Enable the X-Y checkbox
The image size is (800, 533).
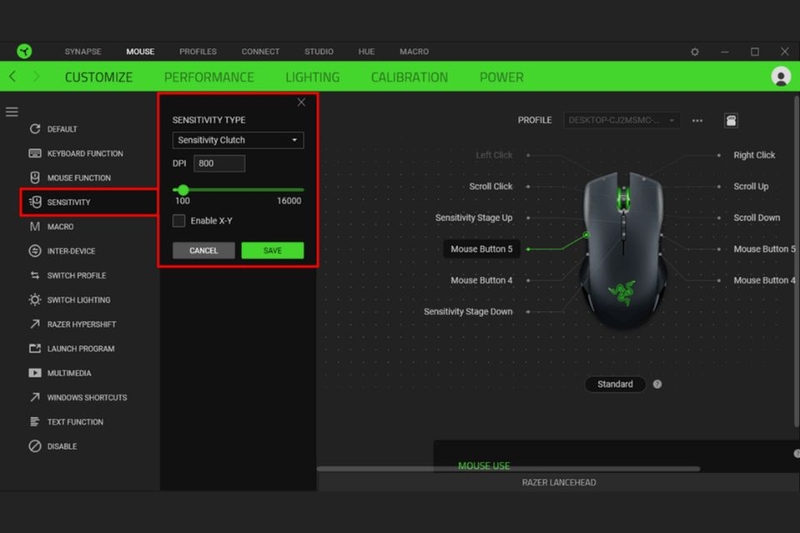click(x=179, y=220)
